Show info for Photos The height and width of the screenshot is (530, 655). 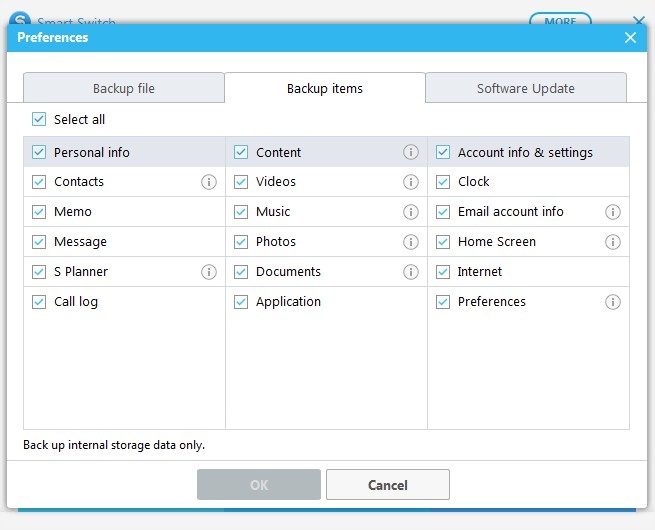click(x=411, y=242)
